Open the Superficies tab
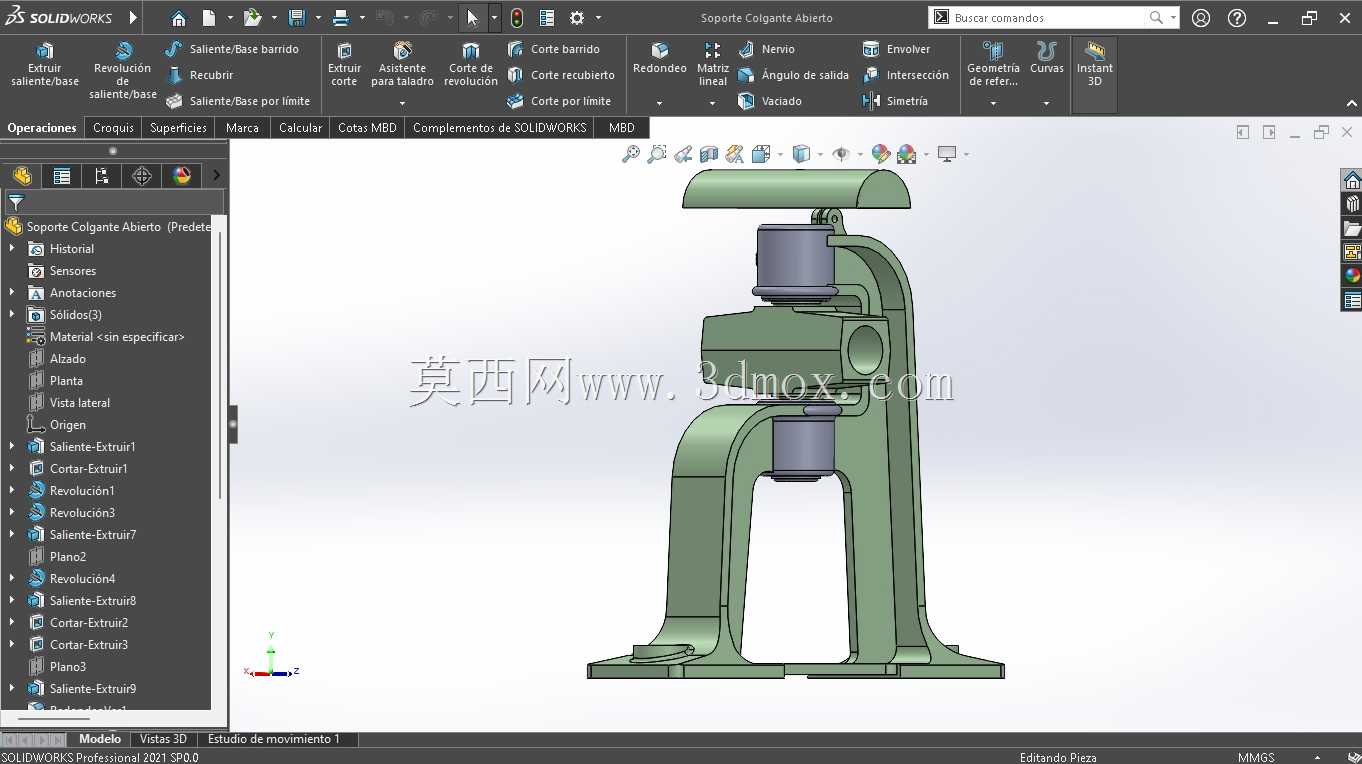This screenshot has width=1362, height=764. coord(178,128)
